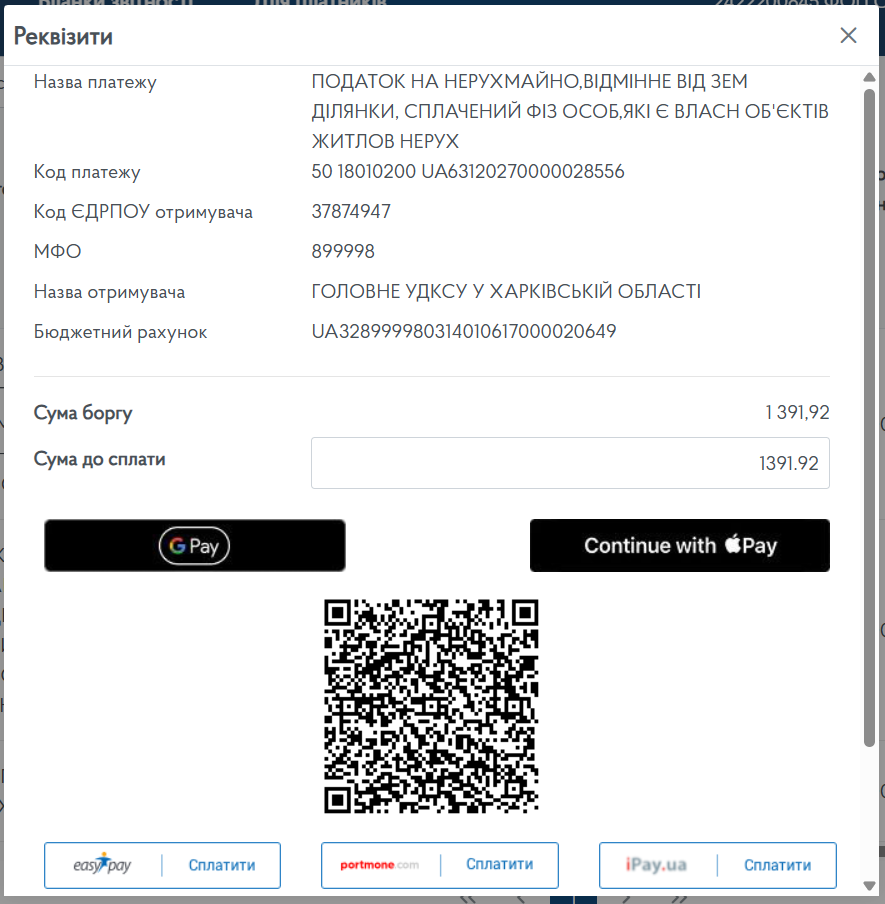This screenshot has height=904, width=885.
Task: Pay via the iPay.ua Сплатити button
Action: pyautogui.click(x=718, y=865)
